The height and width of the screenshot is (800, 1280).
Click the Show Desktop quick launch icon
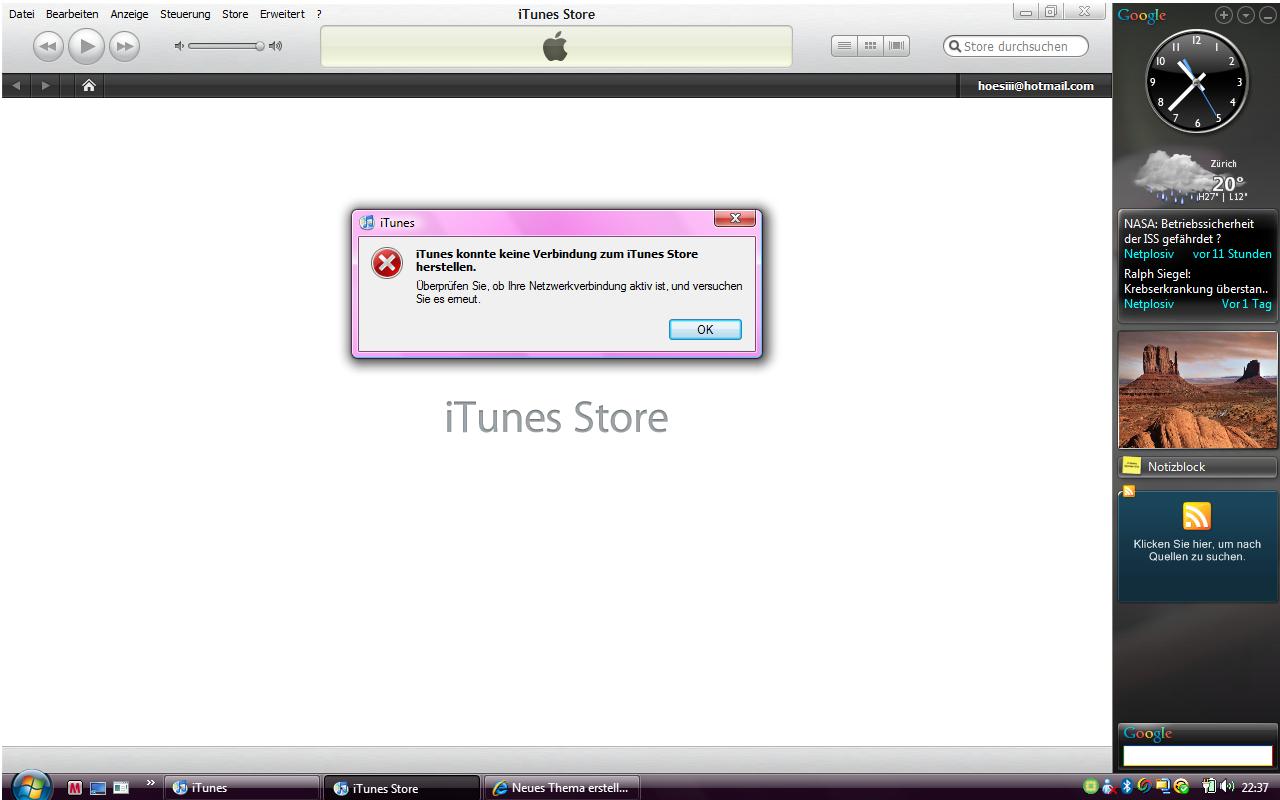pos(98,788)
